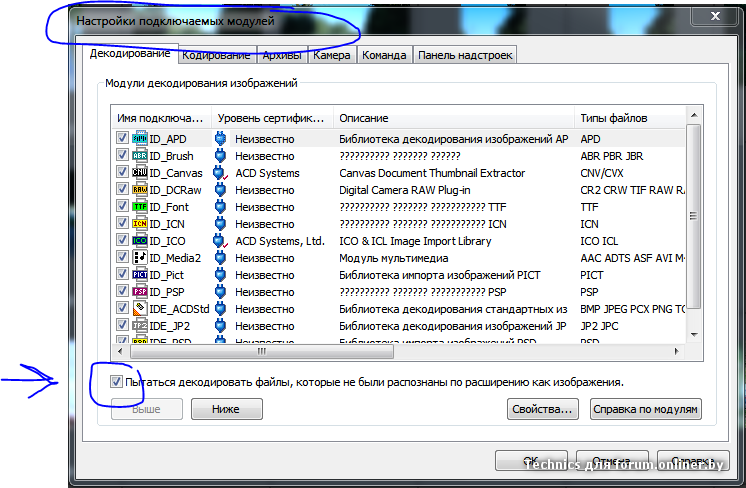
Task: Toggle the ID_Media2 plugin checkbox
Action: coord(122,257)
